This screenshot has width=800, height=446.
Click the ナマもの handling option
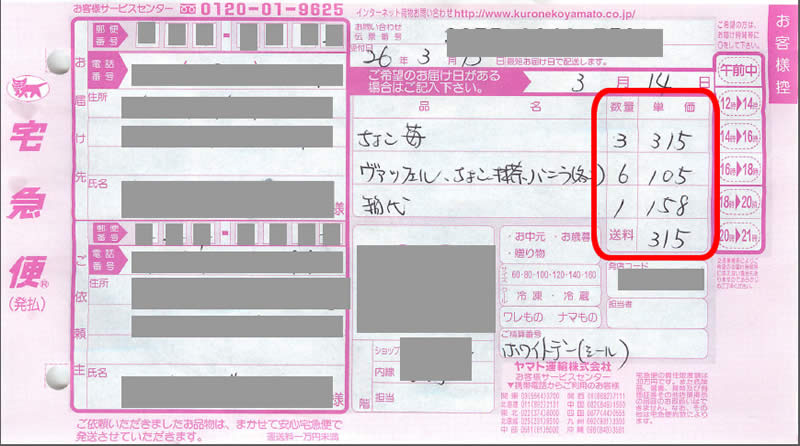point(577,317)
